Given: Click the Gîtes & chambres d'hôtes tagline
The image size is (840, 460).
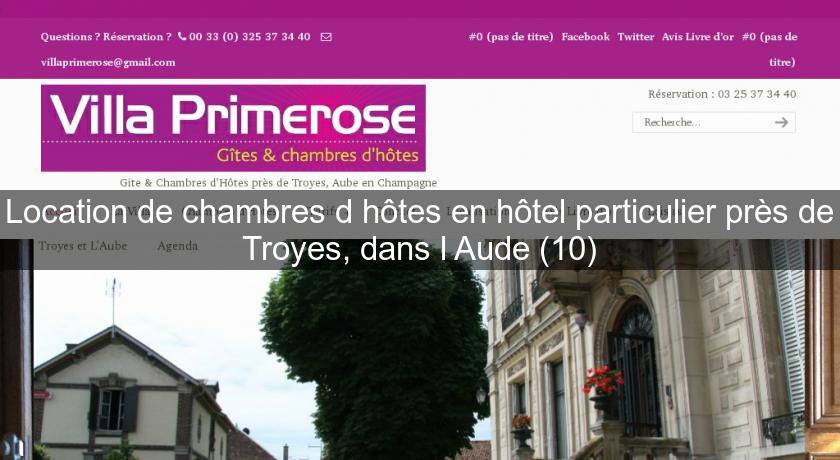Looking at the screenshot, I should 317,155.
